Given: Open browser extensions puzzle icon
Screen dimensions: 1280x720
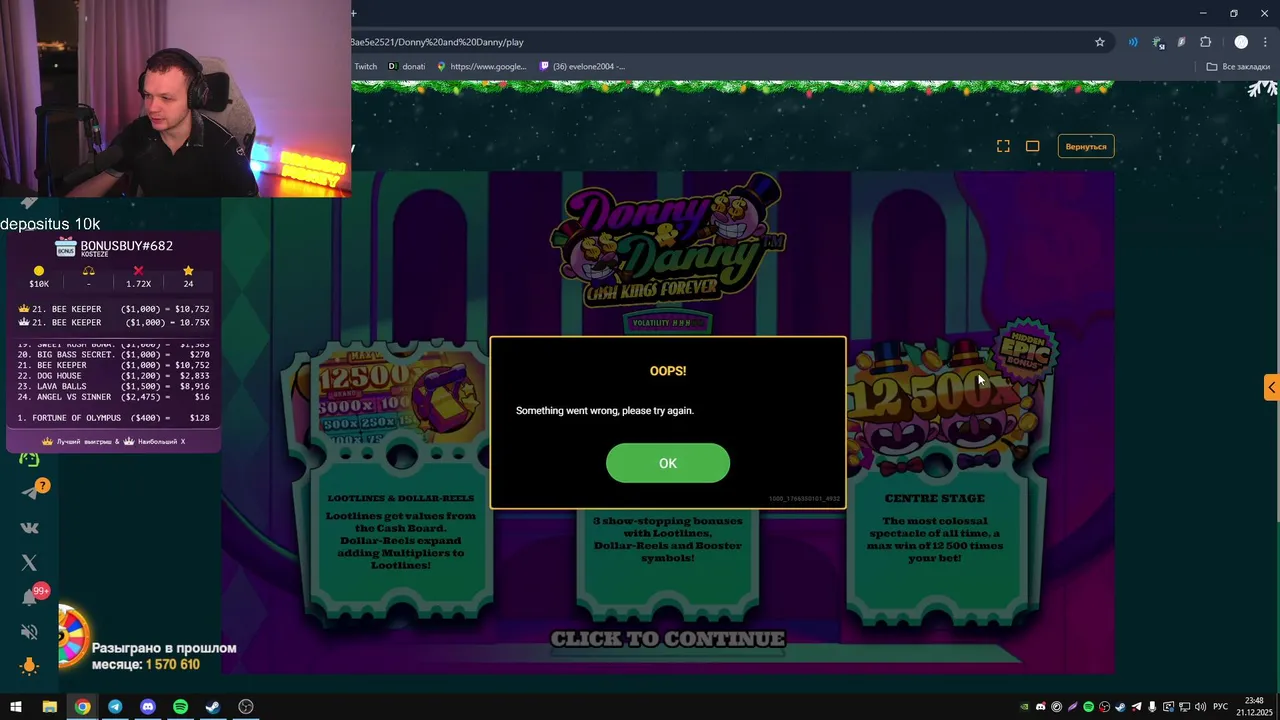Looking at the screenshot, I should (1205, 42).
